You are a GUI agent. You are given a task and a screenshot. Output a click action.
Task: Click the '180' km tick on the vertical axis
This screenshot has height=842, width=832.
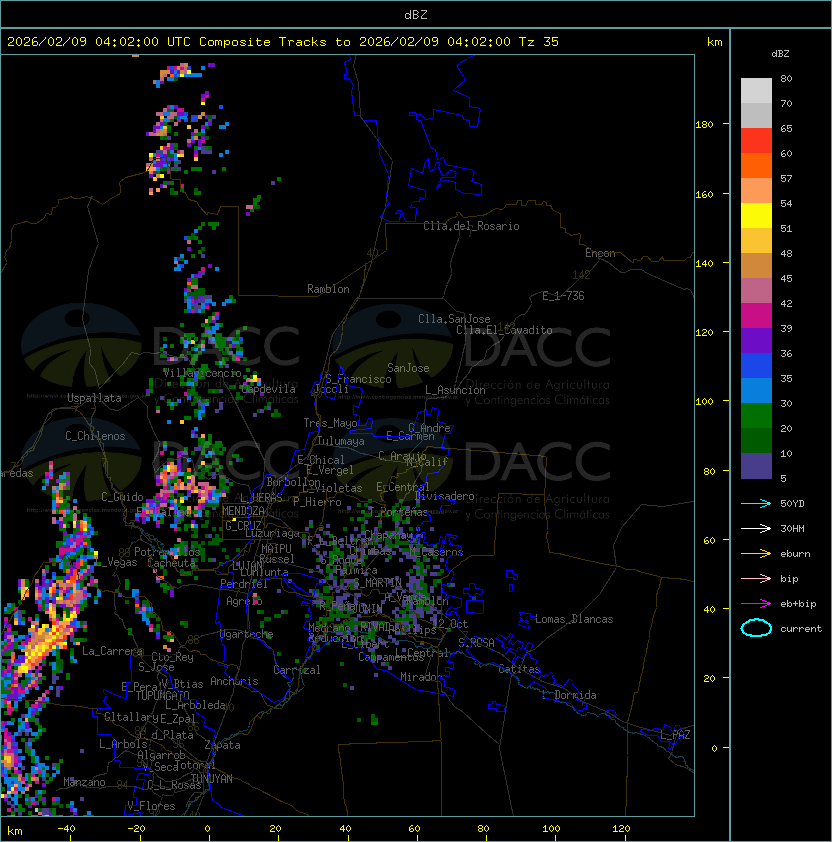pyautogui.click(x=704, y=125)
